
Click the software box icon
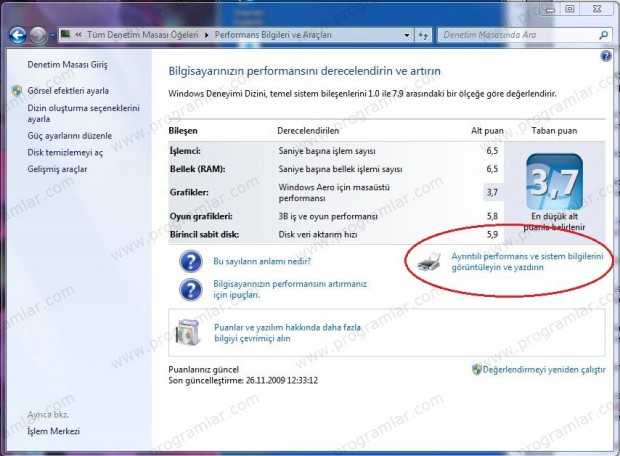[x=188, y=332]
